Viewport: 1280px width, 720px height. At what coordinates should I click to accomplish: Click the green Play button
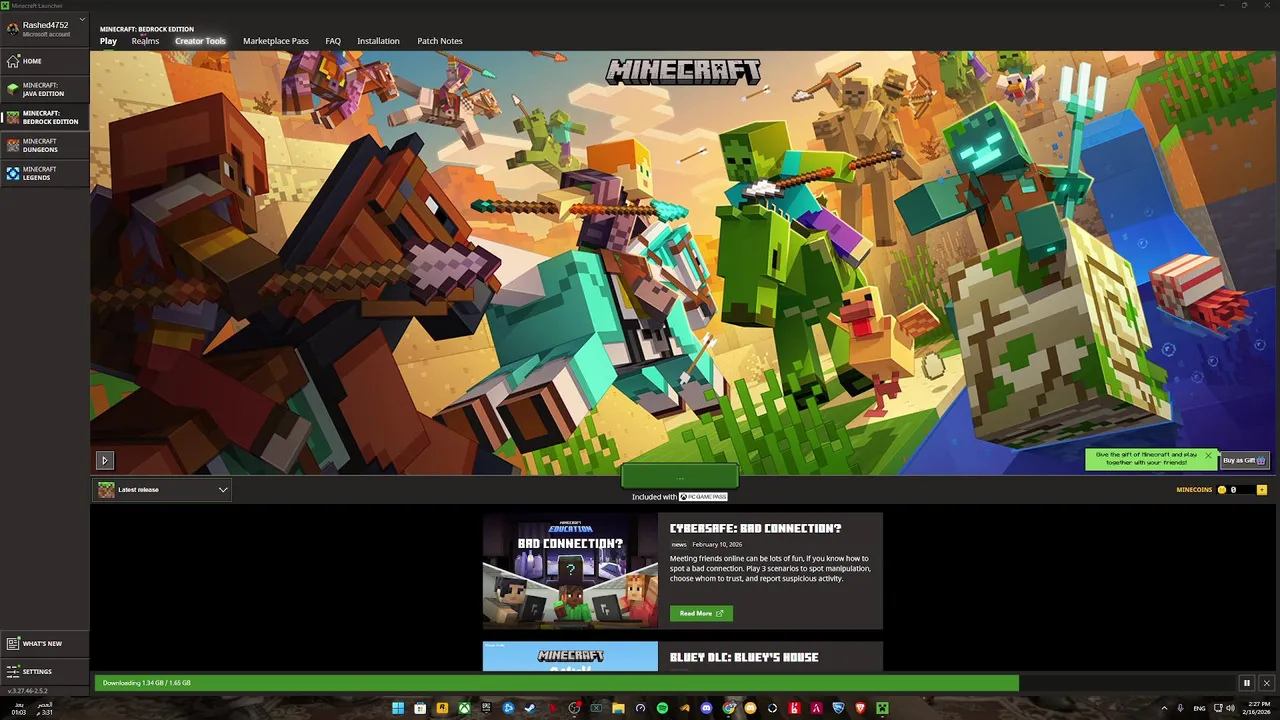[680, 477]
